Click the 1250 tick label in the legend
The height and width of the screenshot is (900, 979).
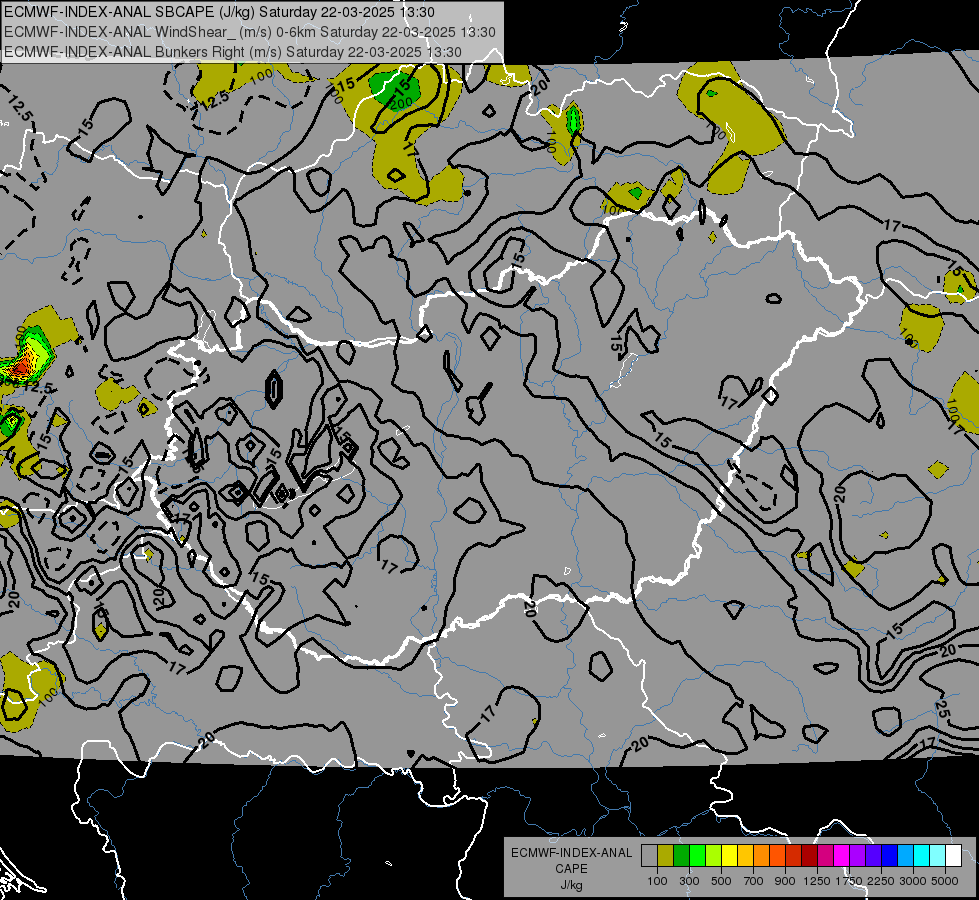coord(817,881)
